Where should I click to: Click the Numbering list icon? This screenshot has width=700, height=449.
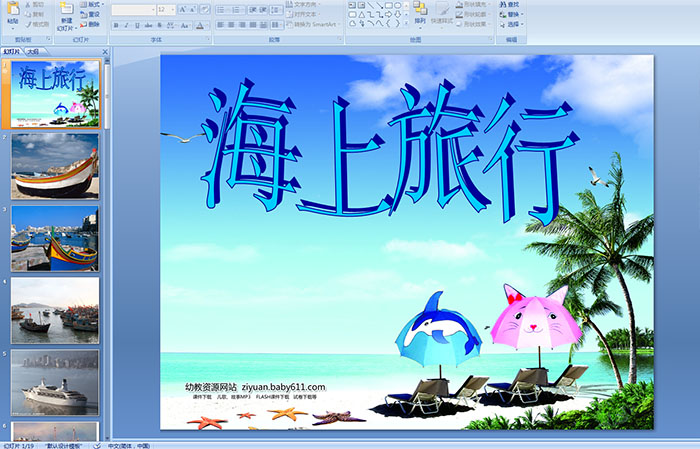point(237,10)
